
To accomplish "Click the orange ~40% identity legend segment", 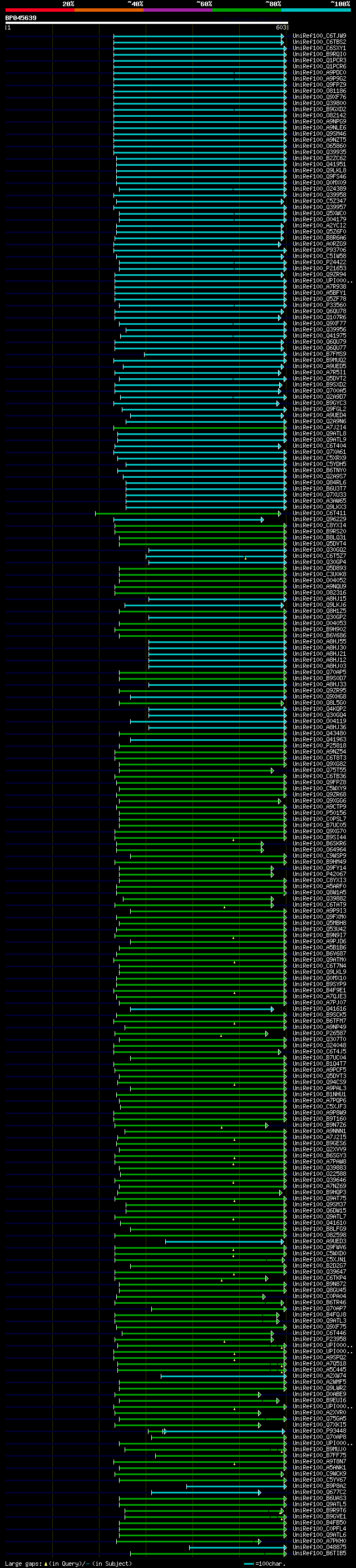I will [109, 10].
